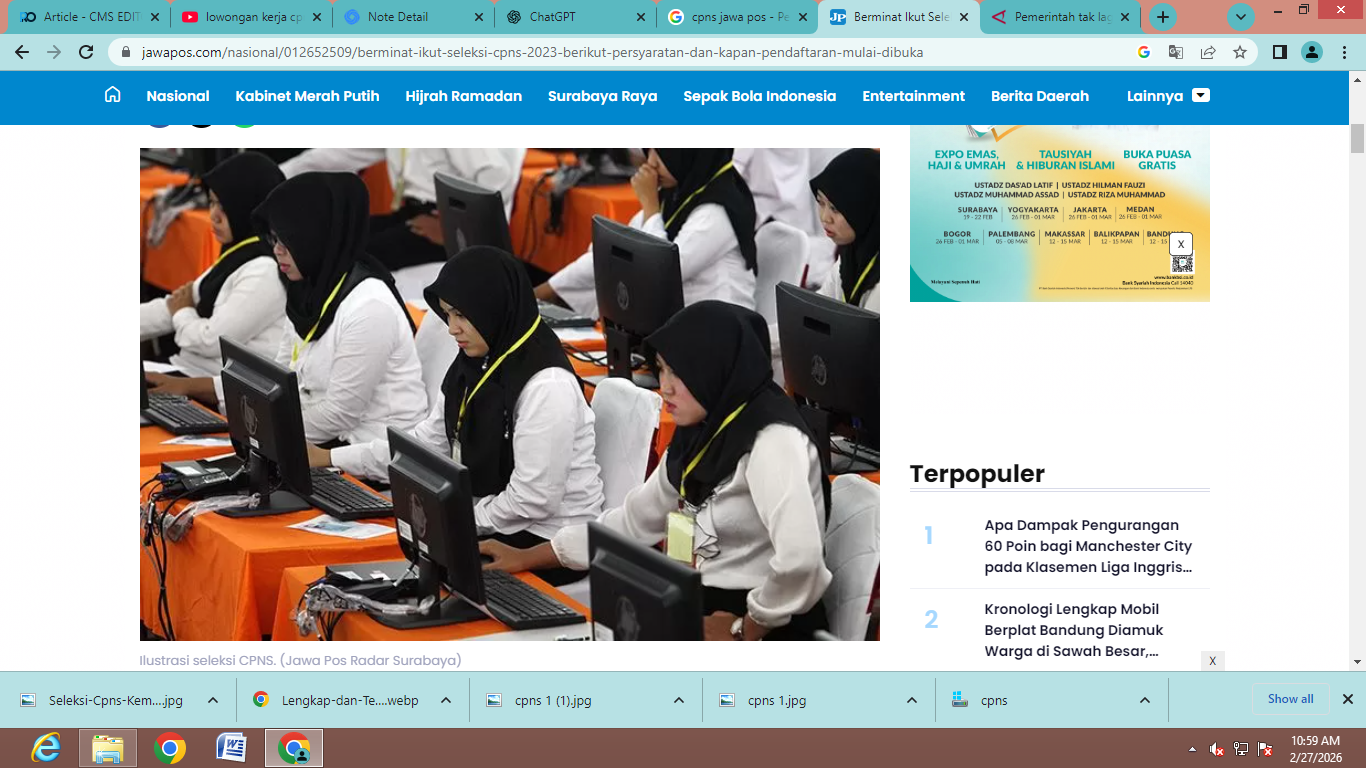Switch to lowongan kerja YouTube tab
Image resolution: width=1366 pixels, height=768 pixels.
[250, 17]
